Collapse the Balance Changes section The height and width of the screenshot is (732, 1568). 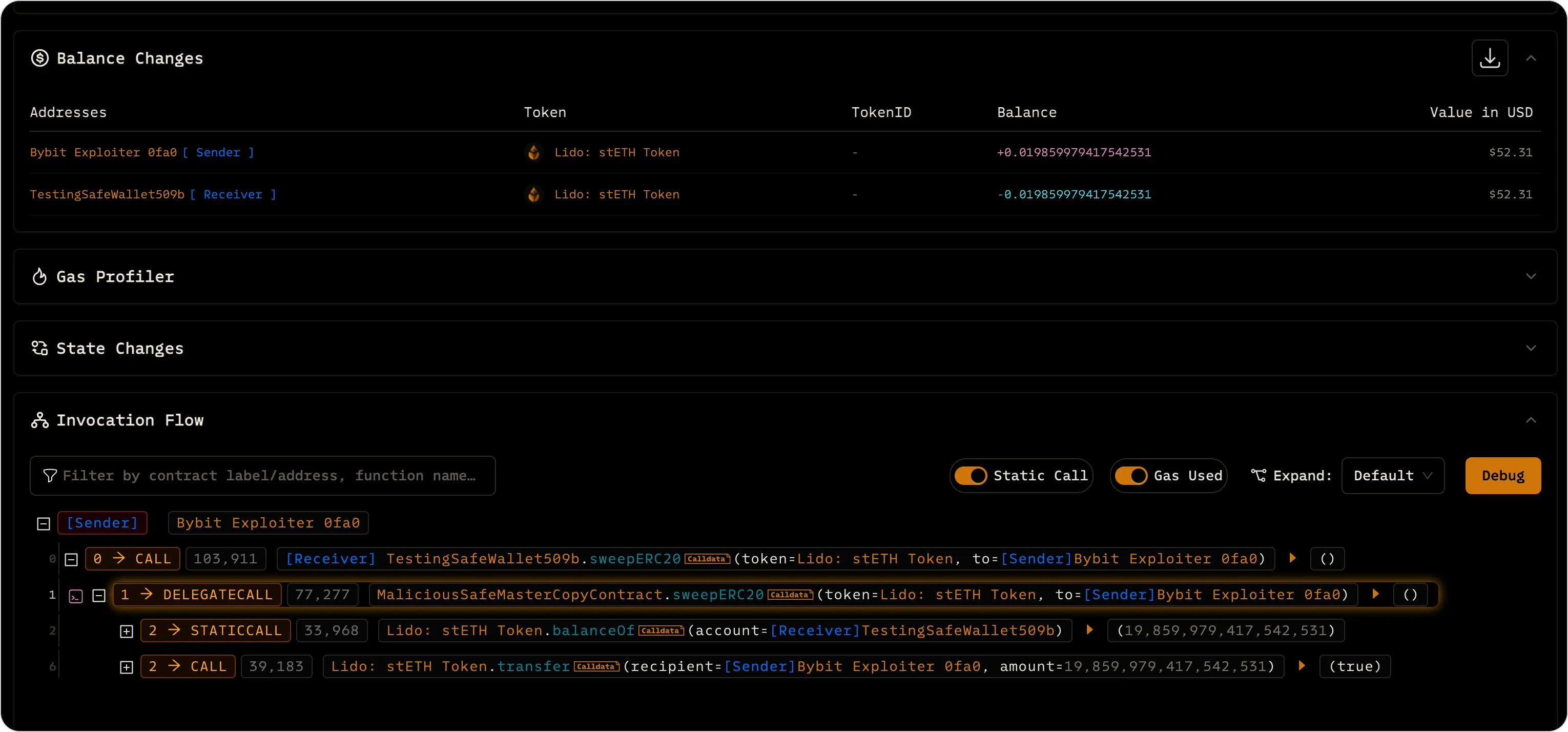point(1531,58)
